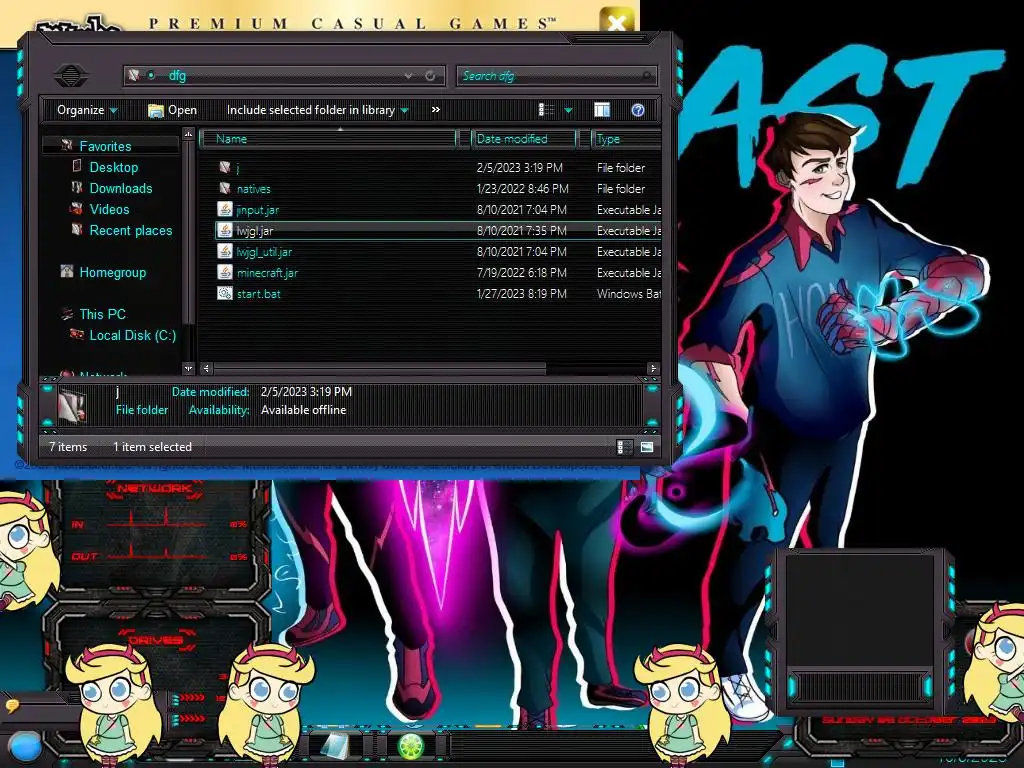This screenshot has height=768, width=1024.
Task: Switch to large icons view in status bar
Action: [x=647, y=447]
